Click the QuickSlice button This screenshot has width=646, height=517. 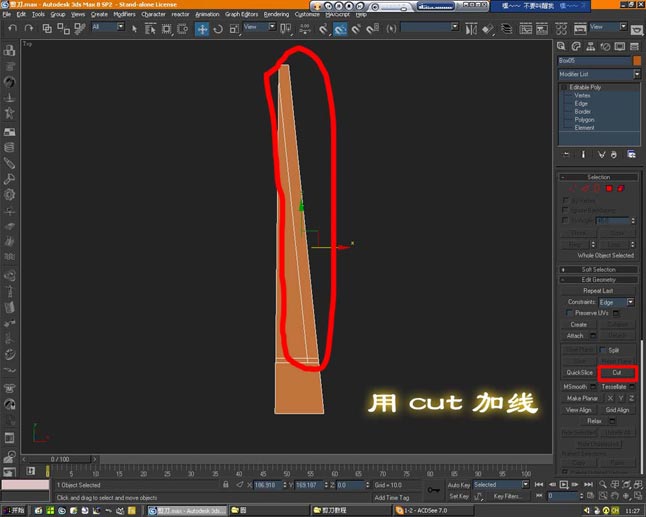tap(579, 372)
